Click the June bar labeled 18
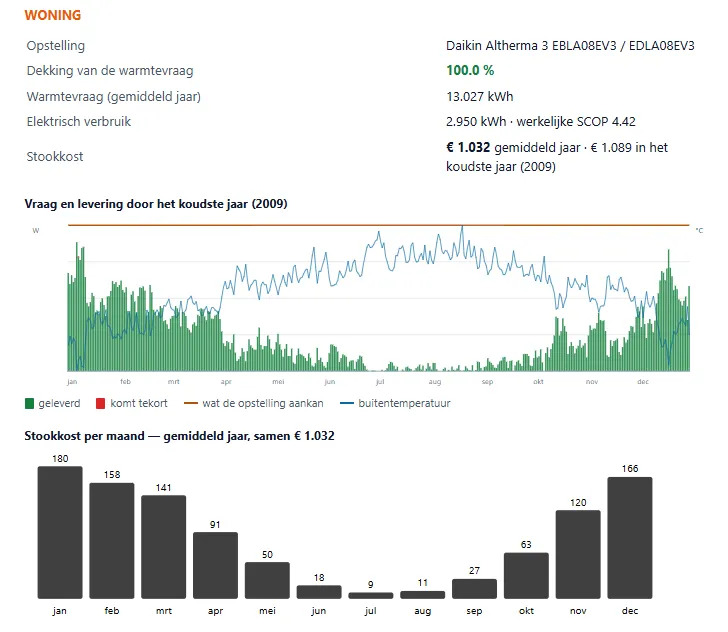The width and height of the screenshot is (728, 632). (319, 592)
